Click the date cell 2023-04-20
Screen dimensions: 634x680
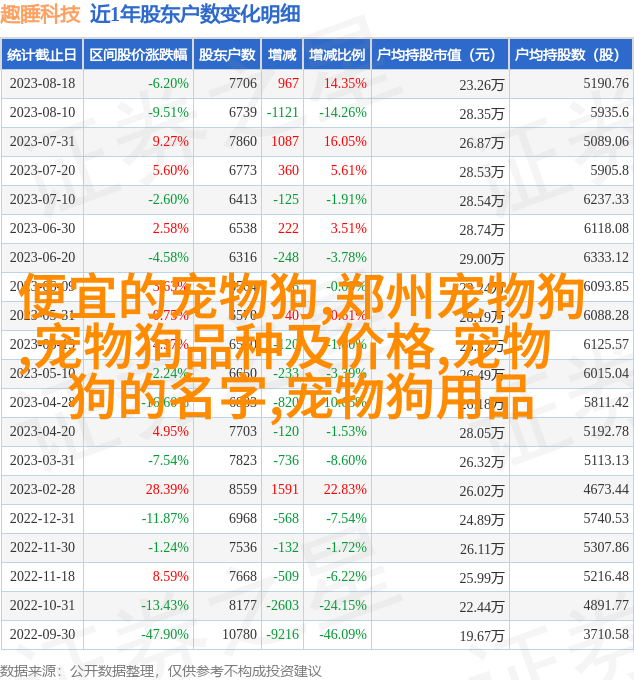click(x=42, y=432)
